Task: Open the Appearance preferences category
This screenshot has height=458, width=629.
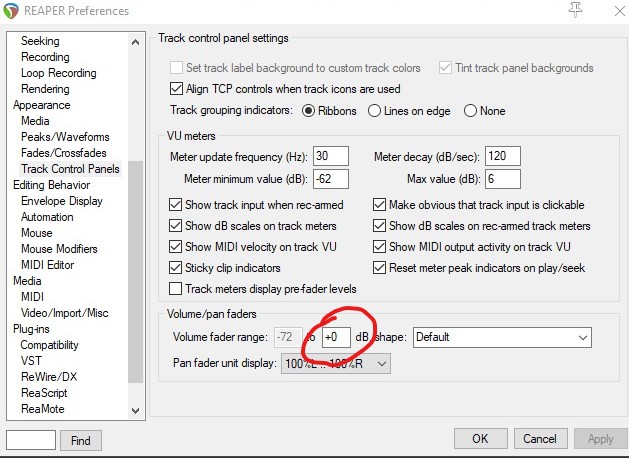Action: pyautogui.click(x=42, y=105)
